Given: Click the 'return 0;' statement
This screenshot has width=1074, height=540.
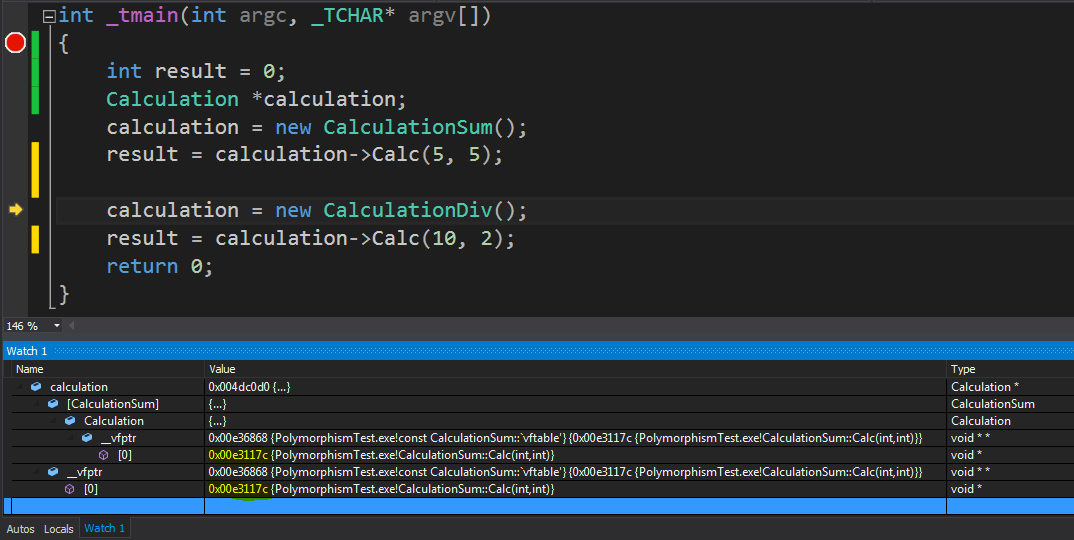Looking at the screenshot, I should (x=160, y=266).
